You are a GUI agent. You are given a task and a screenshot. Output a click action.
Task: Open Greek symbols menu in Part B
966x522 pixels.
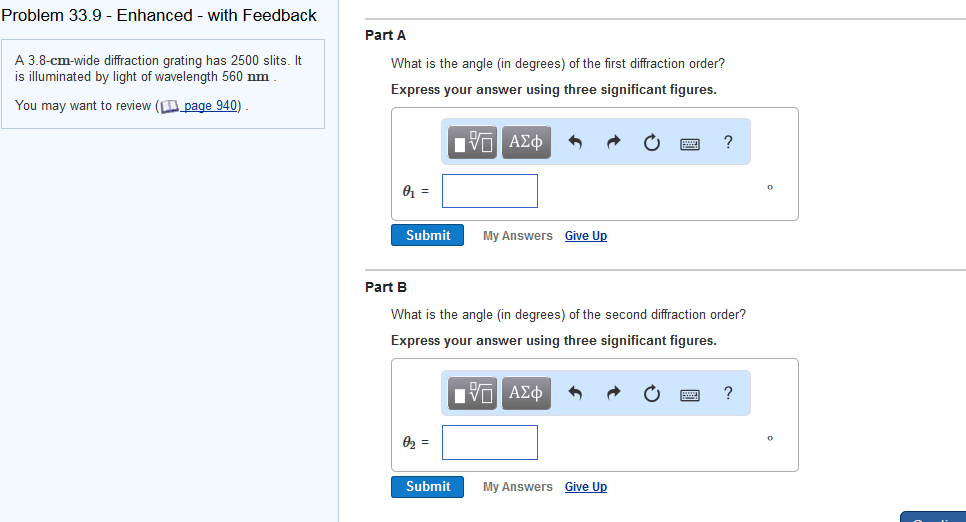pyautogui.click(x=525, y=394)
